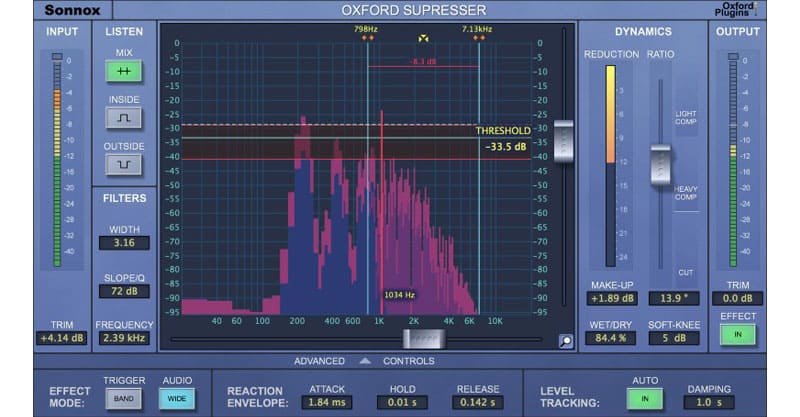Click the Wet/Dry percentage field
The image size is (800, 417).
pos(608,338)
